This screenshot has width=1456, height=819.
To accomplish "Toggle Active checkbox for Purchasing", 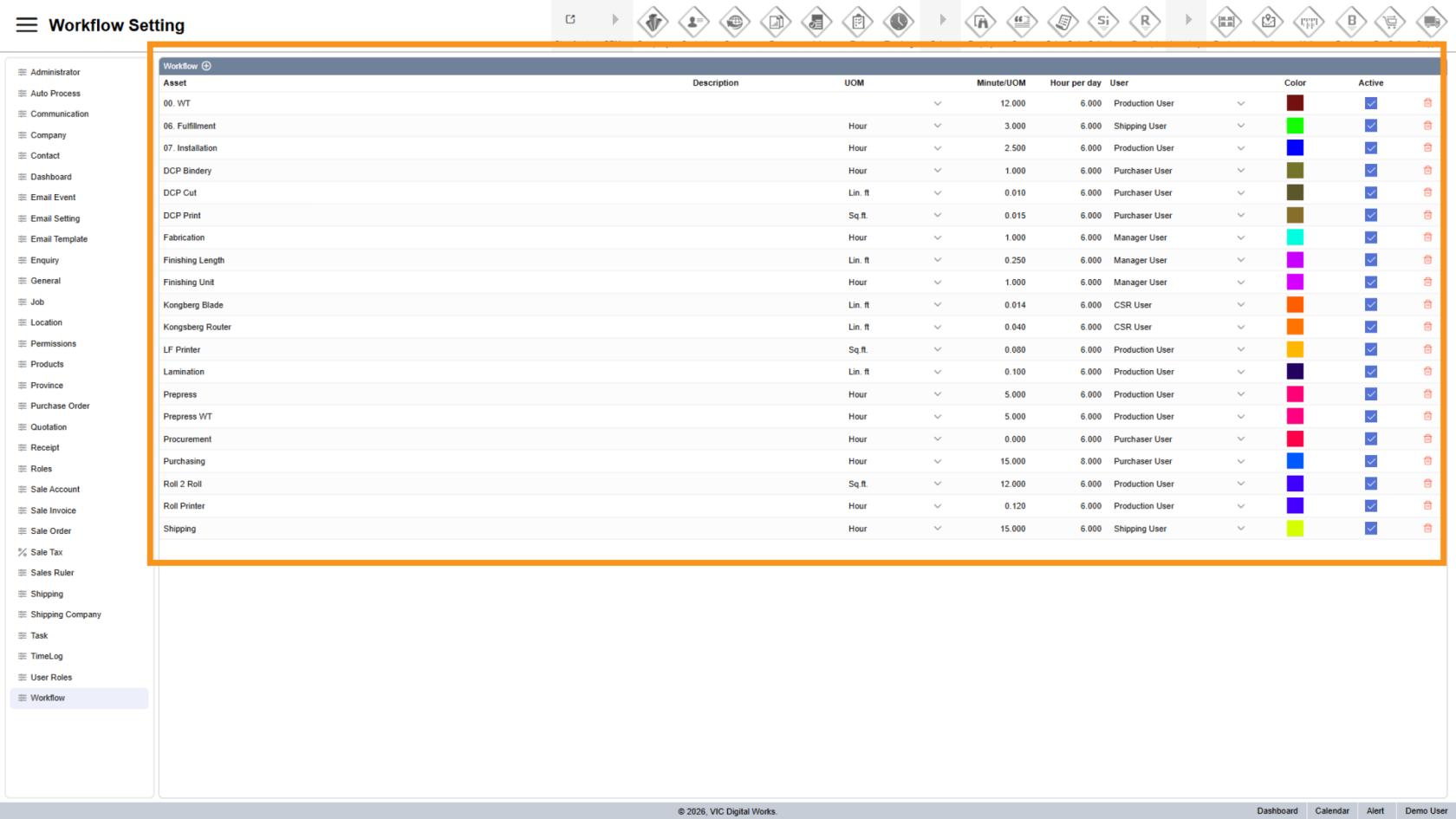I will [1371, 462].
